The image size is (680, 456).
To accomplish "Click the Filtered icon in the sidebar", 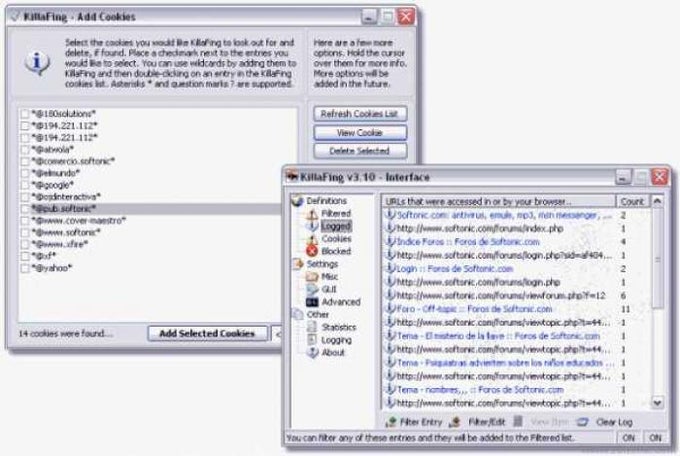I will [312, 214].
